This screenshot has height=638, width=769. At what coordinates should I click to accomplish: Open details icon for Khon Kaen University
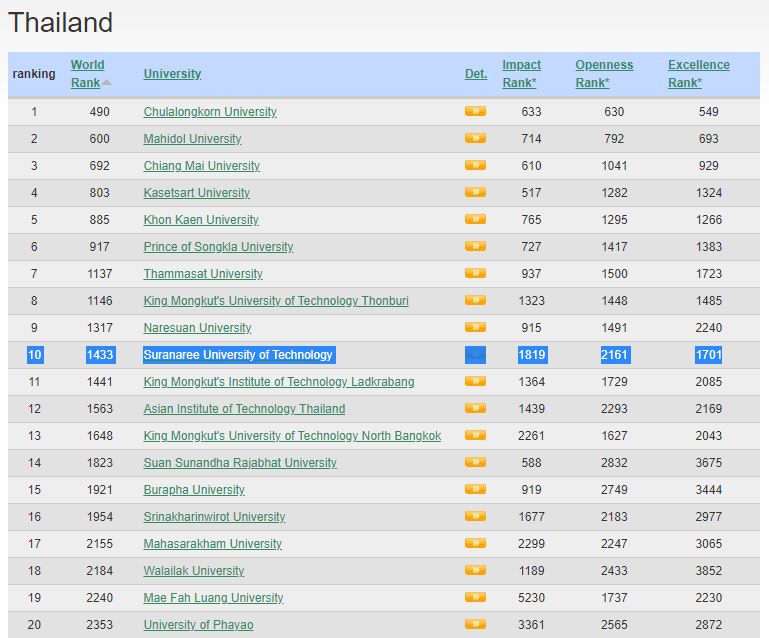point(475,219)
